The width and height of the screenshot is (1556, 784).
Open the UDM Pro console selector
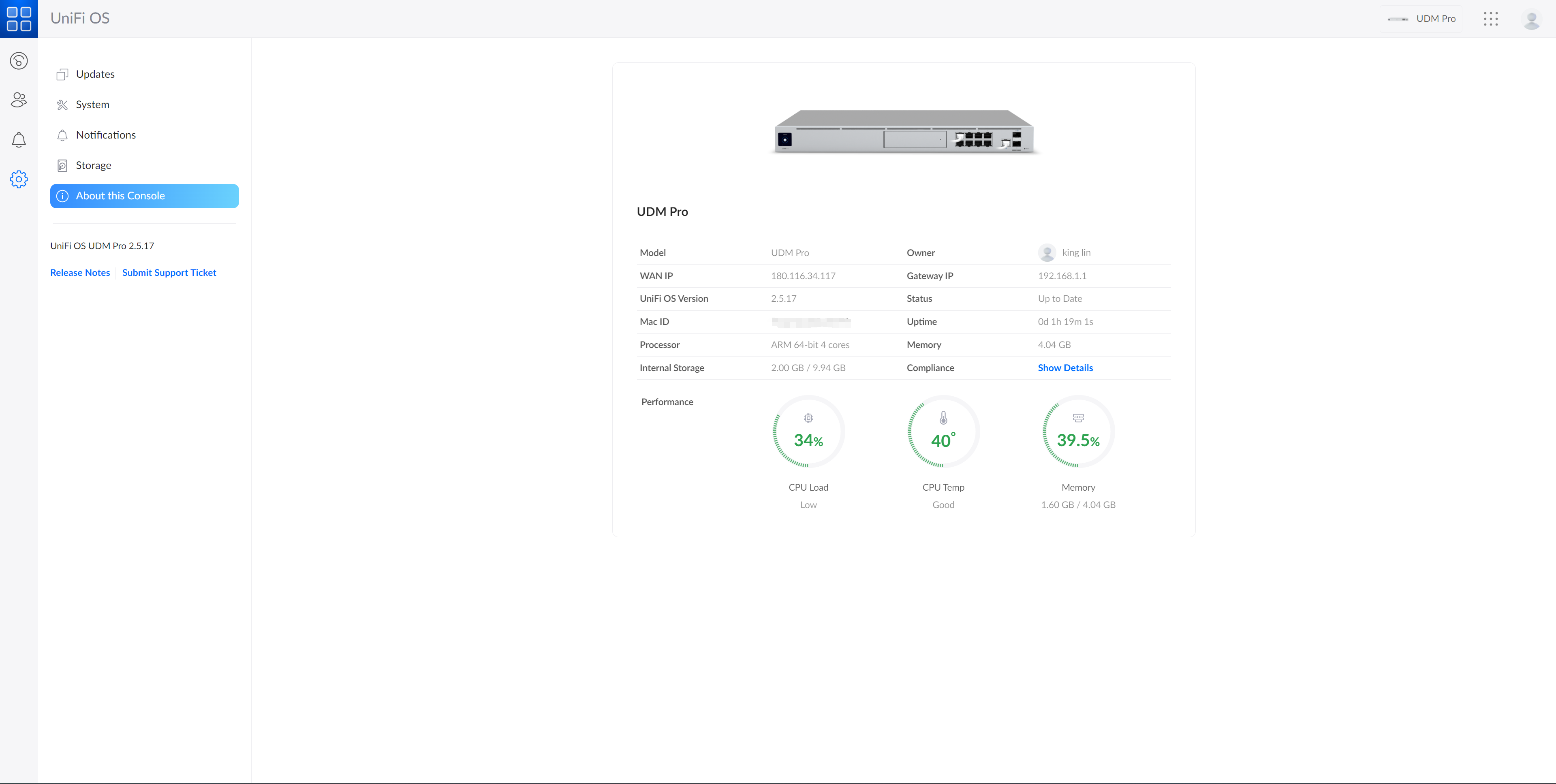pos(1421,19)
